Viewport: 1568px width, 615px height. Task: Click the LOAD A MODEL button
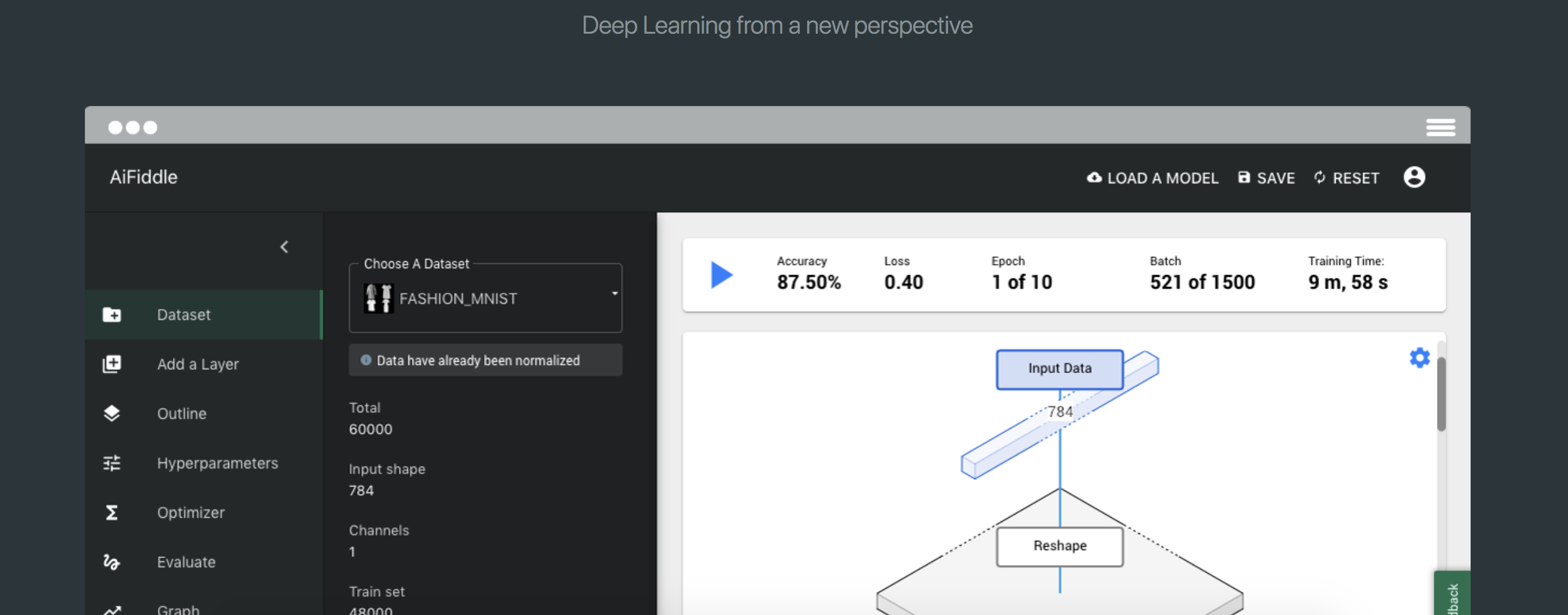tap(1152, 178)
